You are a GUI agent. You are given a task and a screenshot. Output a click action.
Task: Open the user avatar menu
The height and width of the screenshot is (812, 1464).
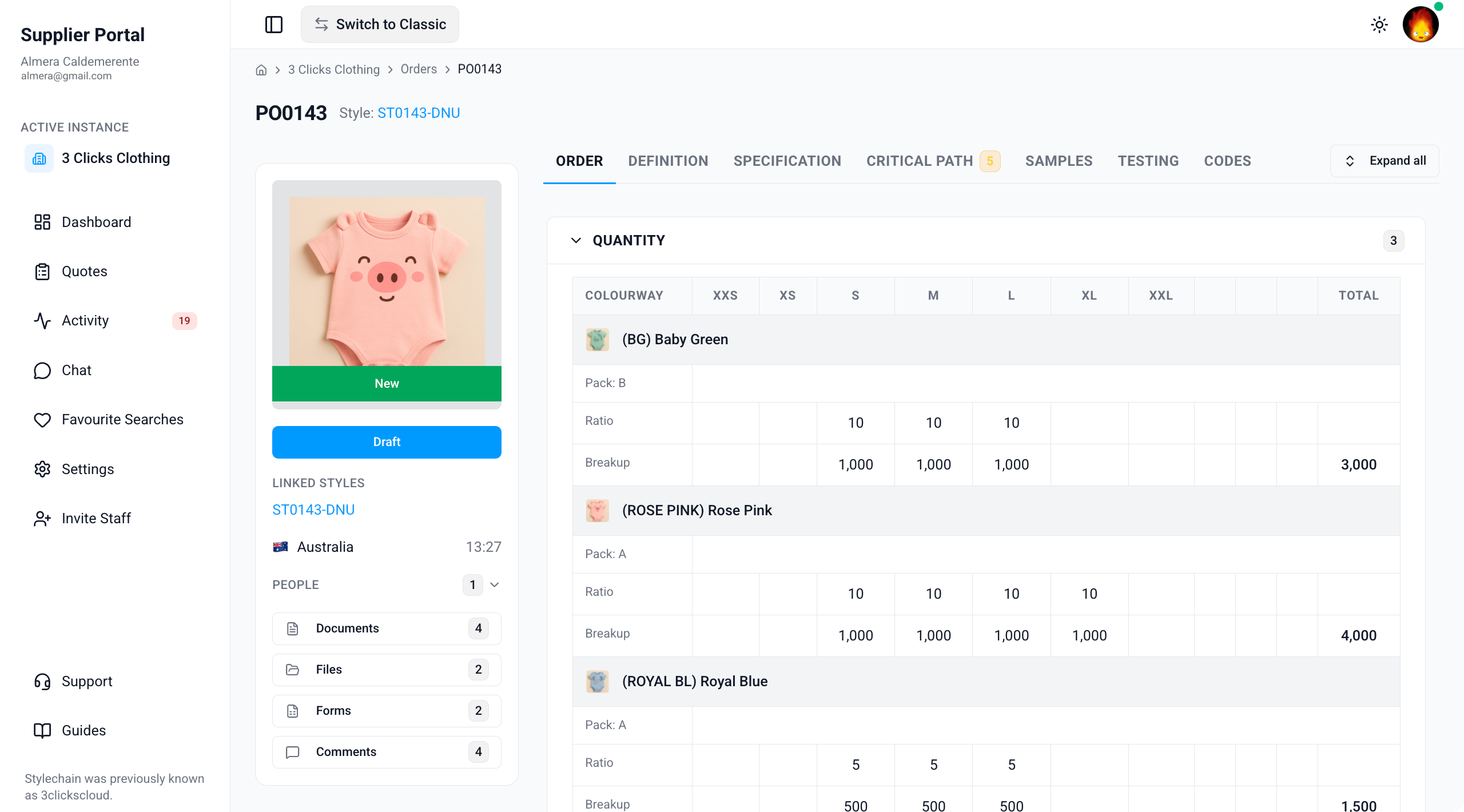point(1421,25)
